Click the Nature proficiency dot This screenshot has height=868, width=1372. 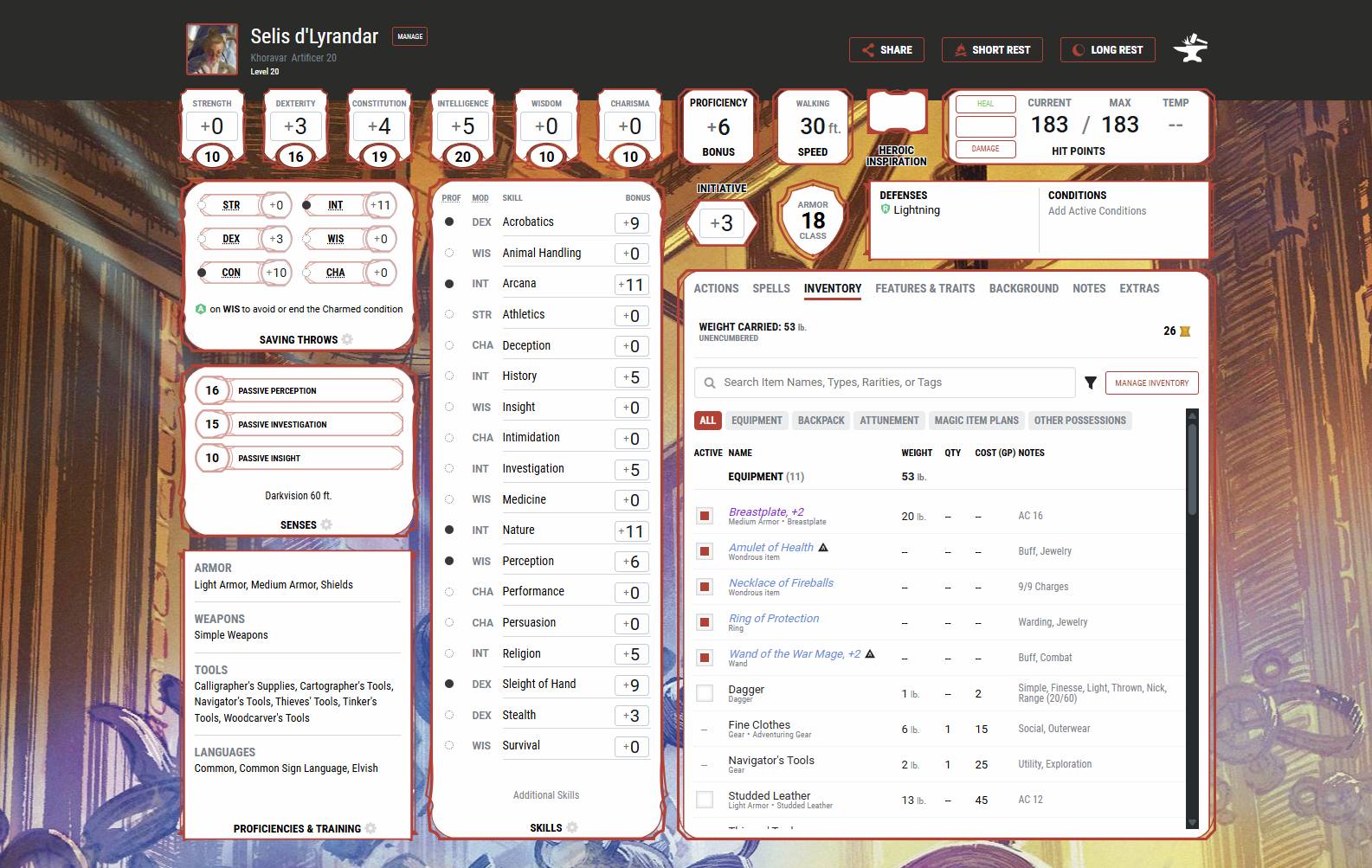[x=449, y=530]
